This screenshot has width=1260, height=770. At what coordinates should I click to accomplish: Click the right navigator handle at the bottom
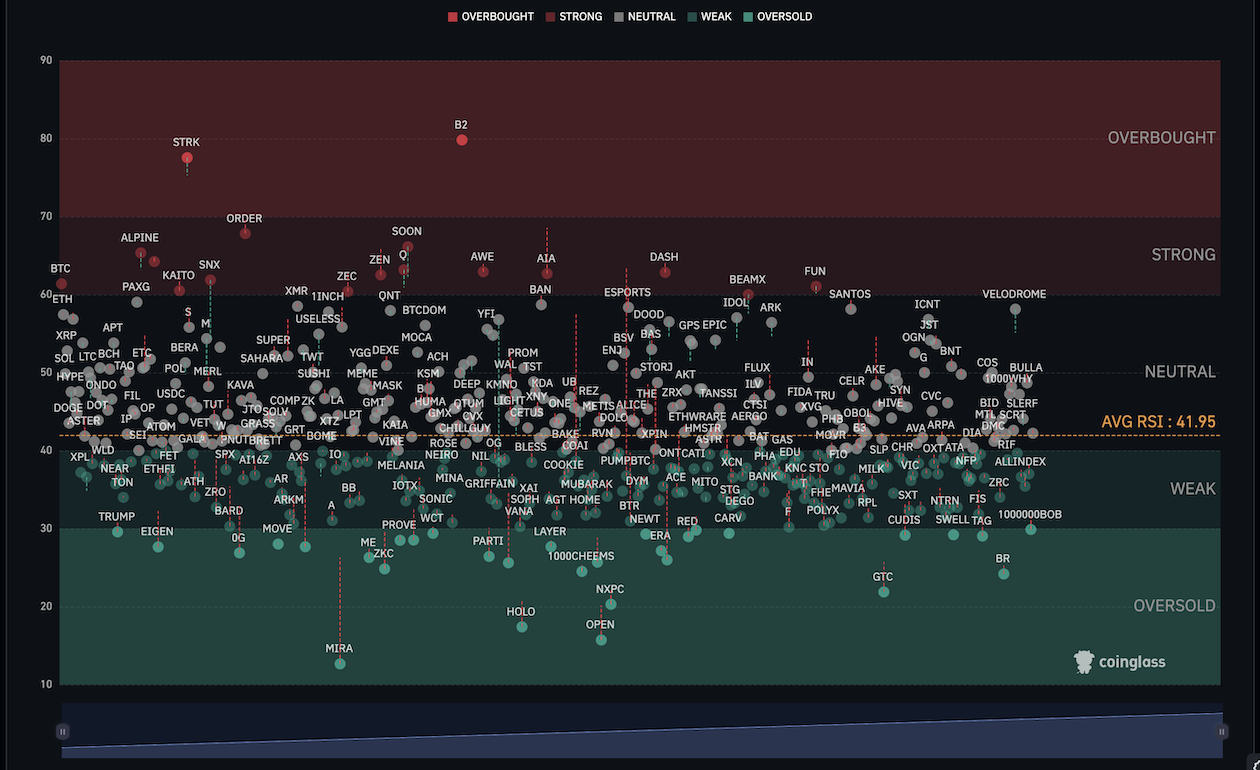pos(1222,731)
